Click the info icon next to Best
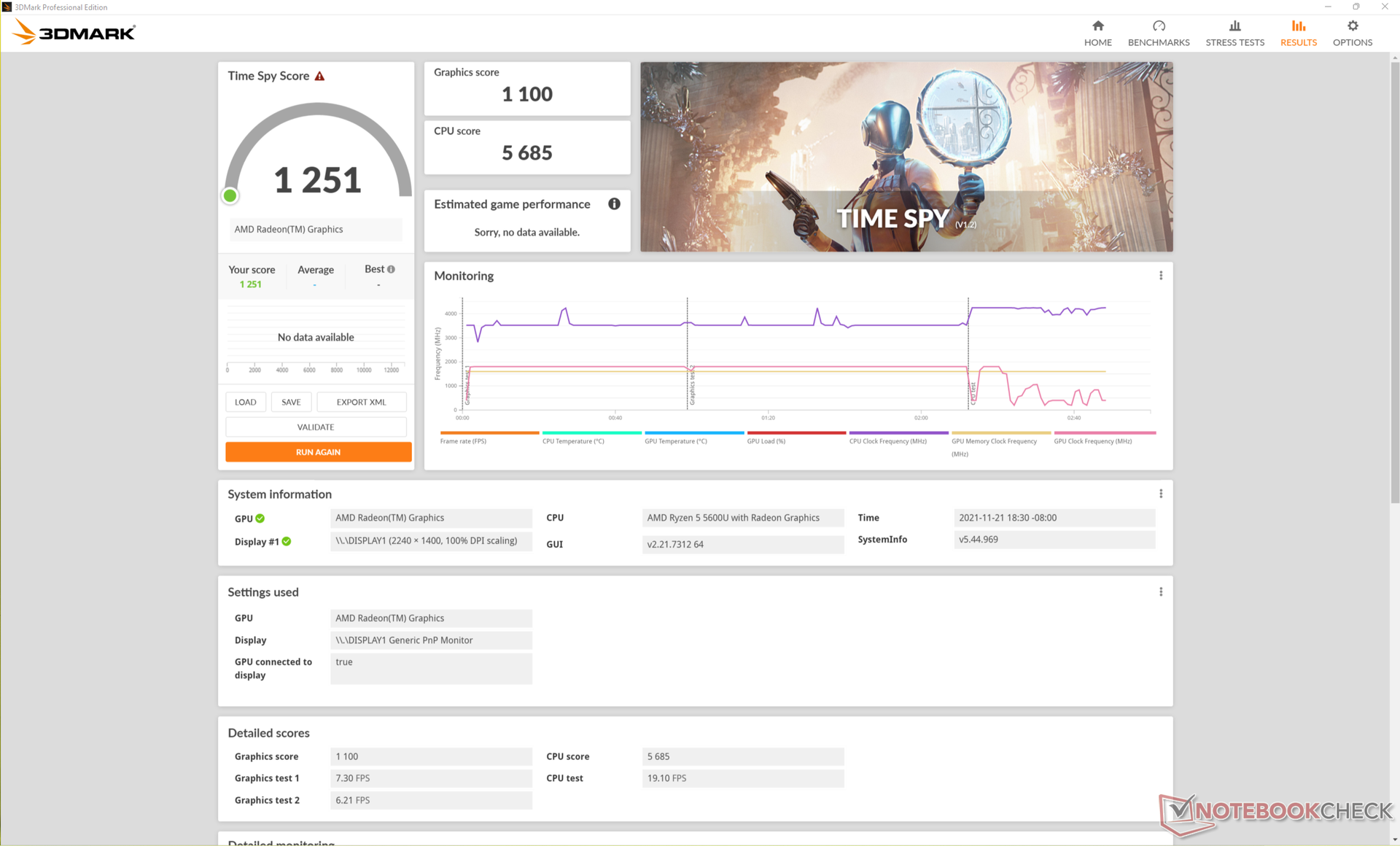This screenshot has width=1400, height=846. pyautogui.click(x=392, y=269)
